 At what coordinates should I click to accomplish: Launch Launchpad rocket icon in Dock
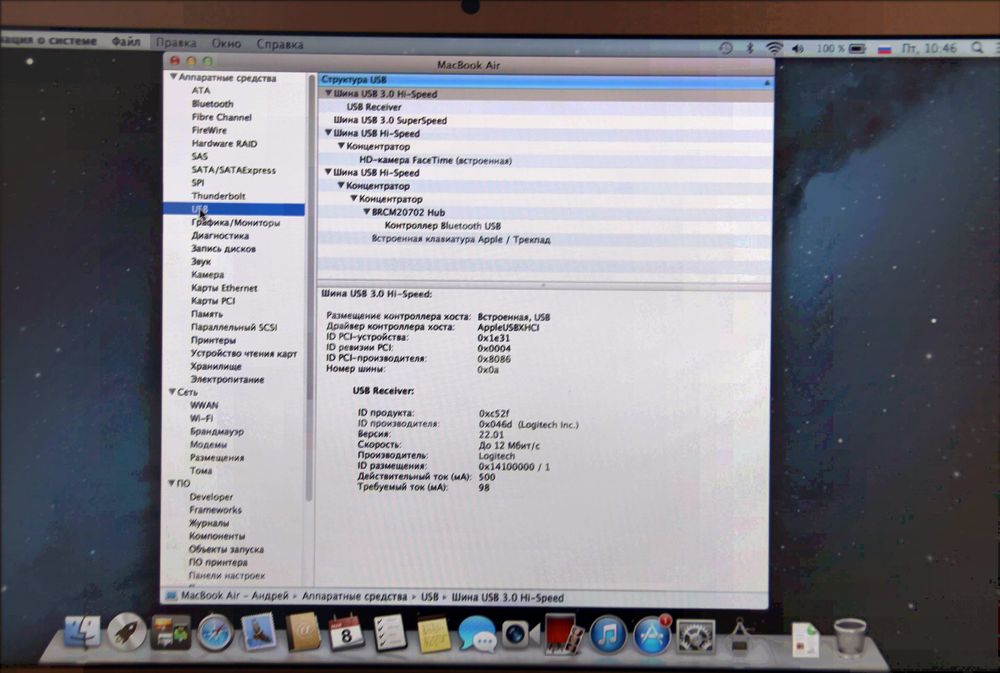click(x=126, y=633)
